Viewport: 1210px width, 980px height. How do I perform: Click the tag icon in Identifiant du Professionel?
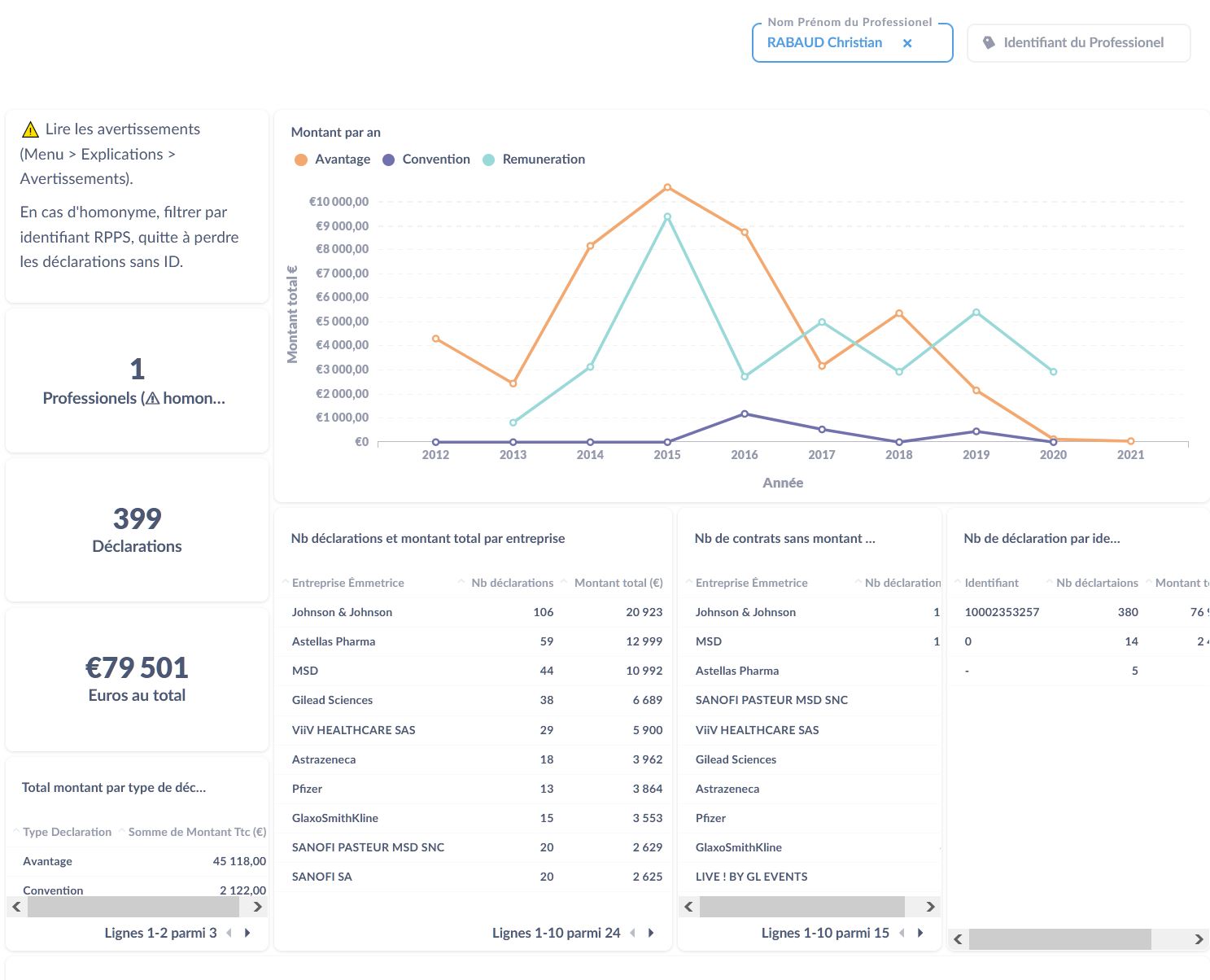tap(989, 42)
